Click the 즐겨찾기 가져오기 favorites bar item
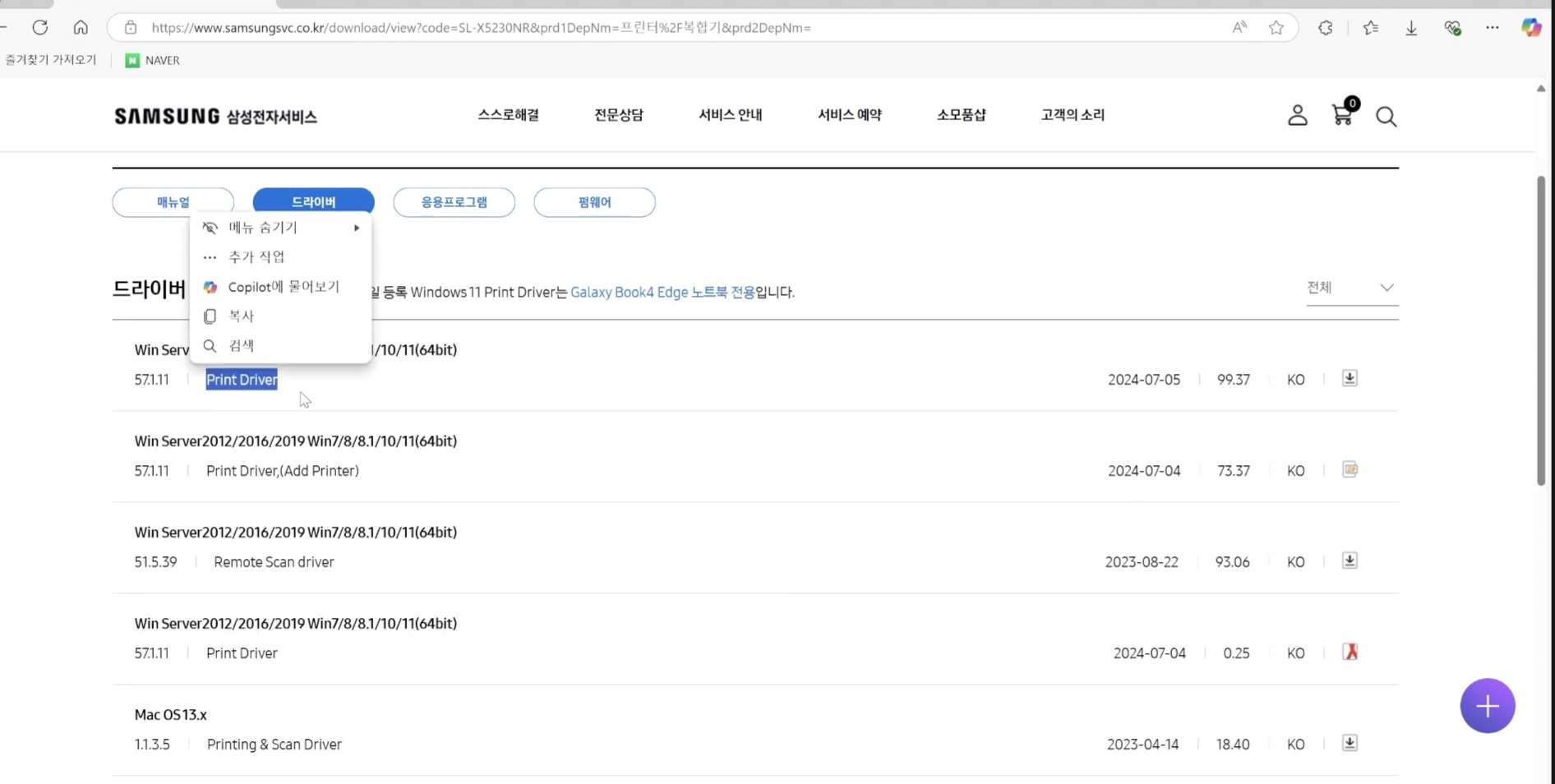This screenshot has height=784, width=1555. (50, 60)
